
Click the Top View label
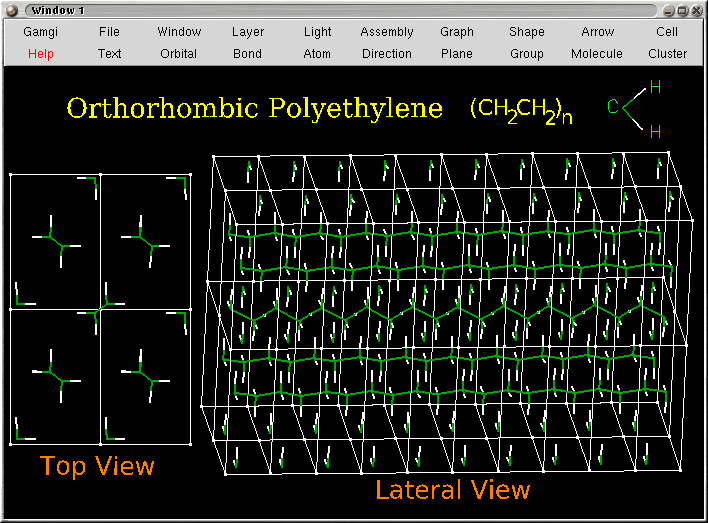click(97, 466)
